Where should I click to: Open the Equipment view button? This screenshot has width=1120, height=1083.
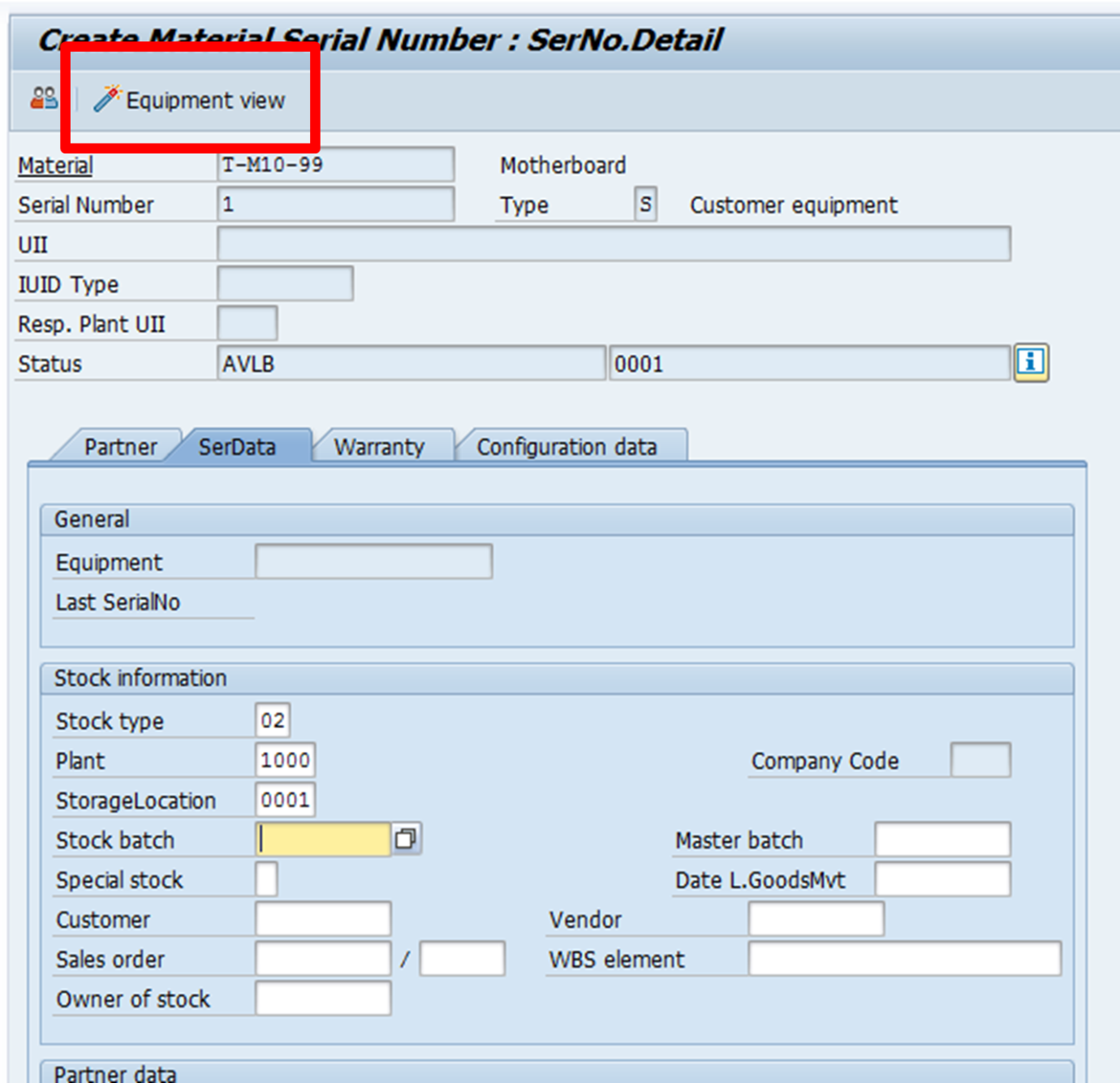coord(189,100)
